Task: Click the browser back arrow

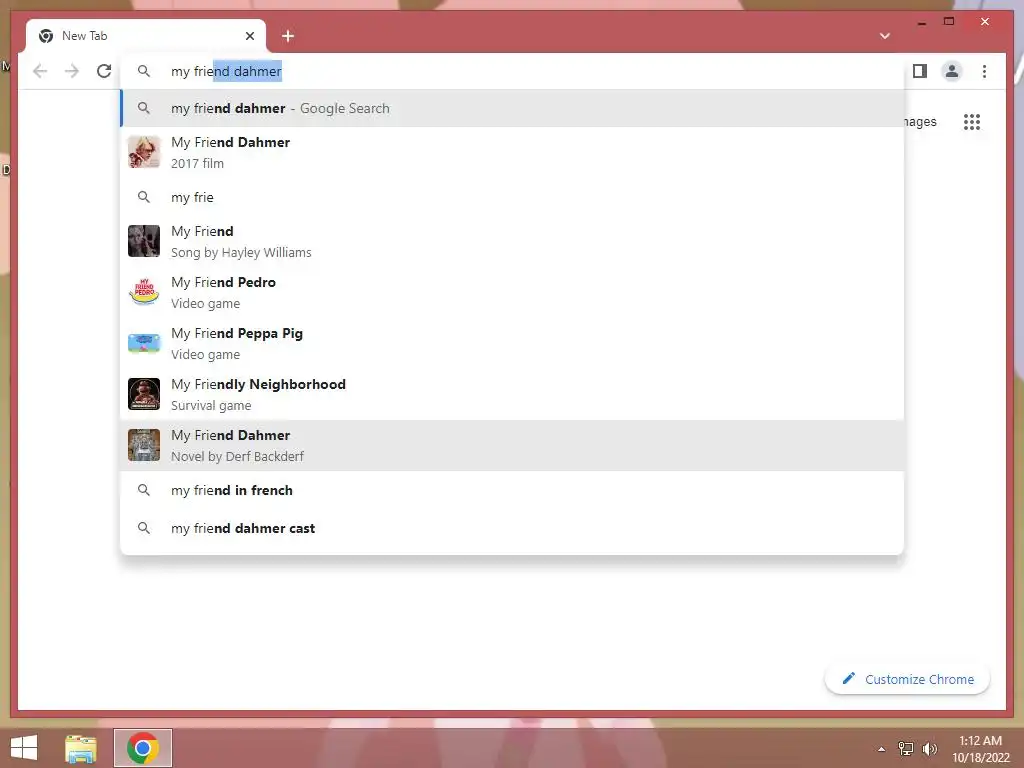Action: coord(40,71)
